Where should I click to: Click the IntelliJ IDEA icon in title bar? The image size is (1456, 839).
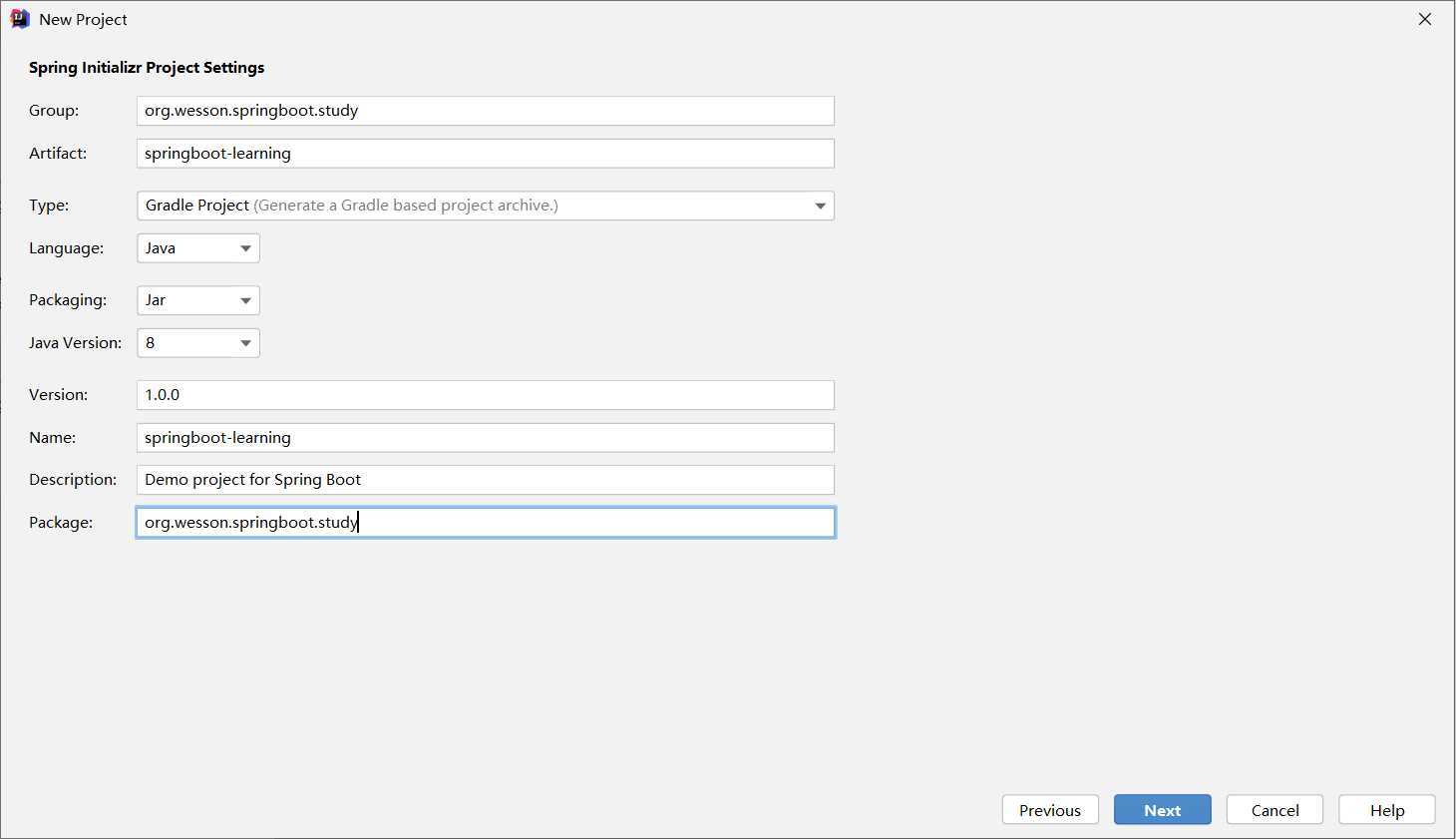(19, 19)
